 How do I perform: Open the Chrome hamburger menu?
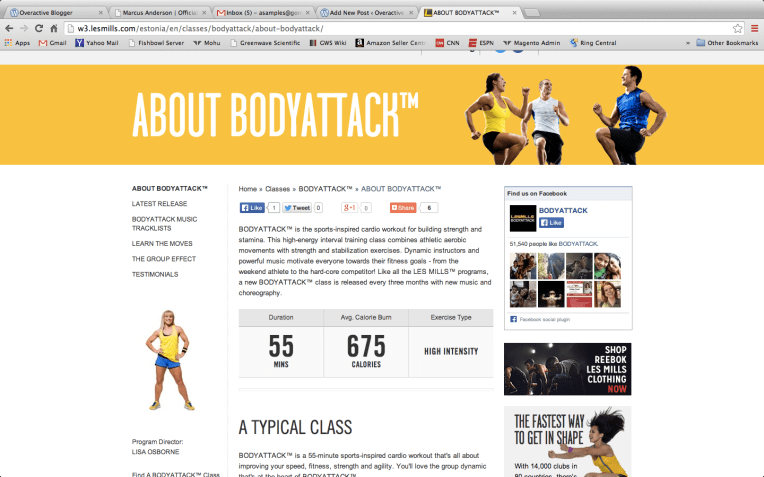(754, 28)
